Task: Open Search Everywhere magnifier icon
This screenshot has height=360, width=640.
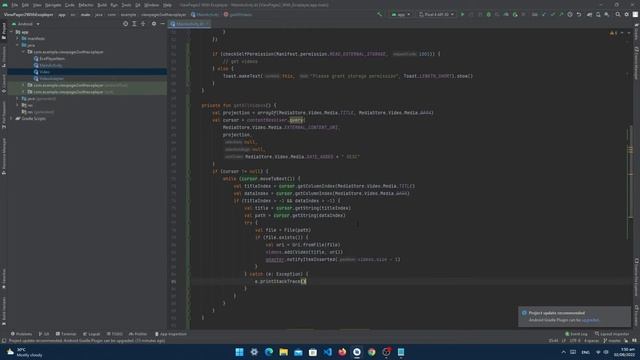Action: 618,14
